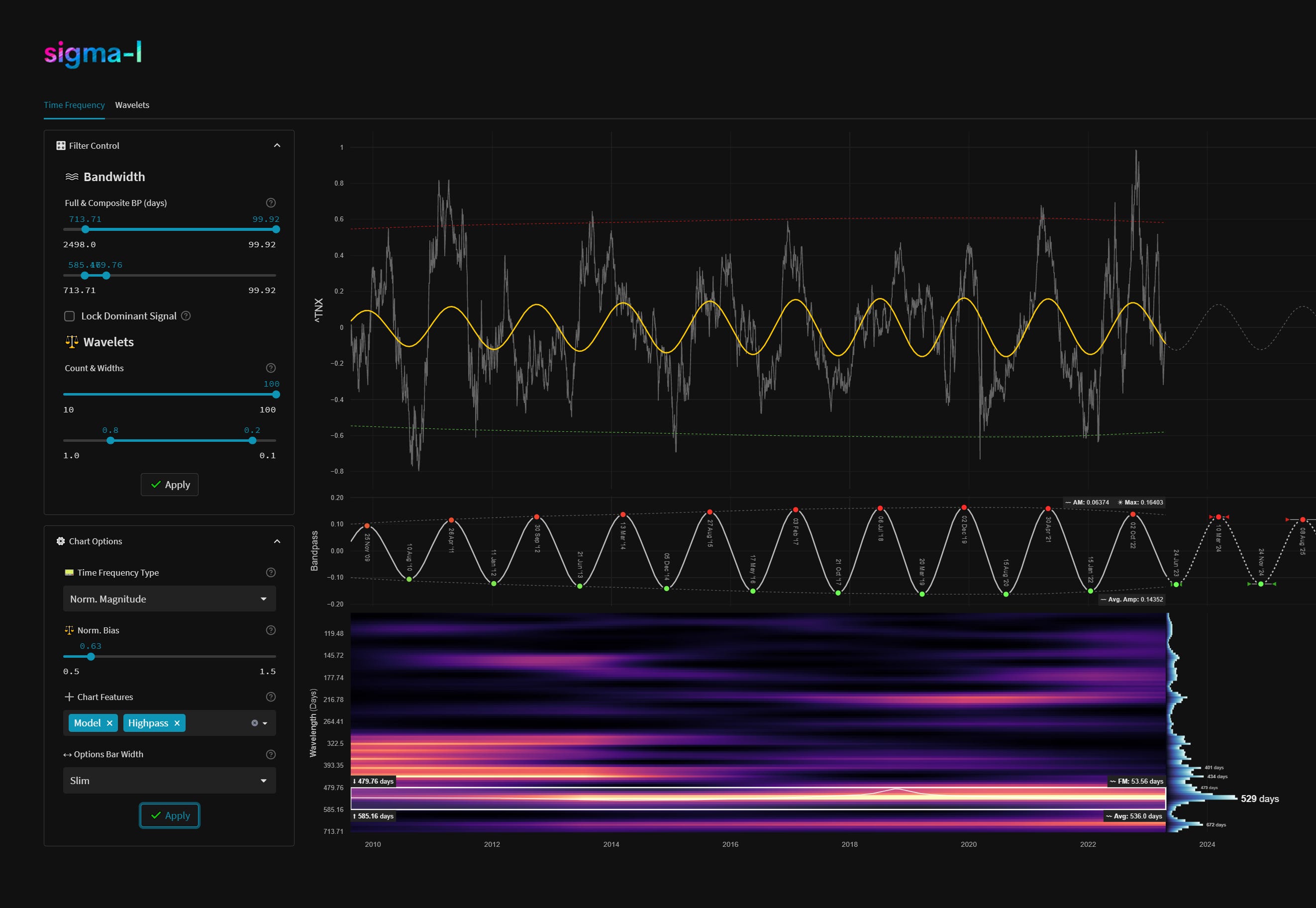Open the Norm. Magnitude type dropdown

coord(169,599)
